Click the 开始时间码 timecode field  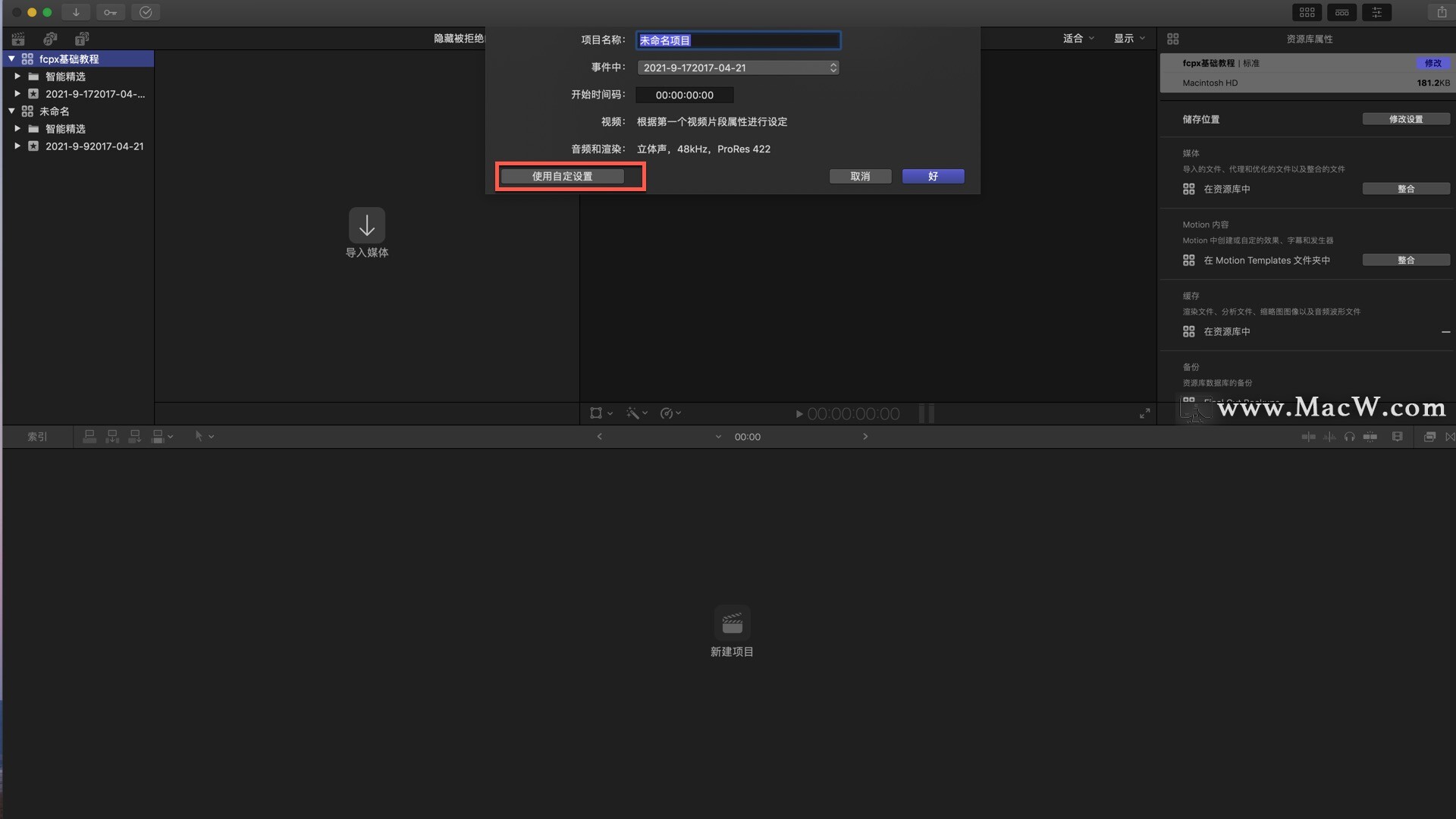[x=684, y=95]
